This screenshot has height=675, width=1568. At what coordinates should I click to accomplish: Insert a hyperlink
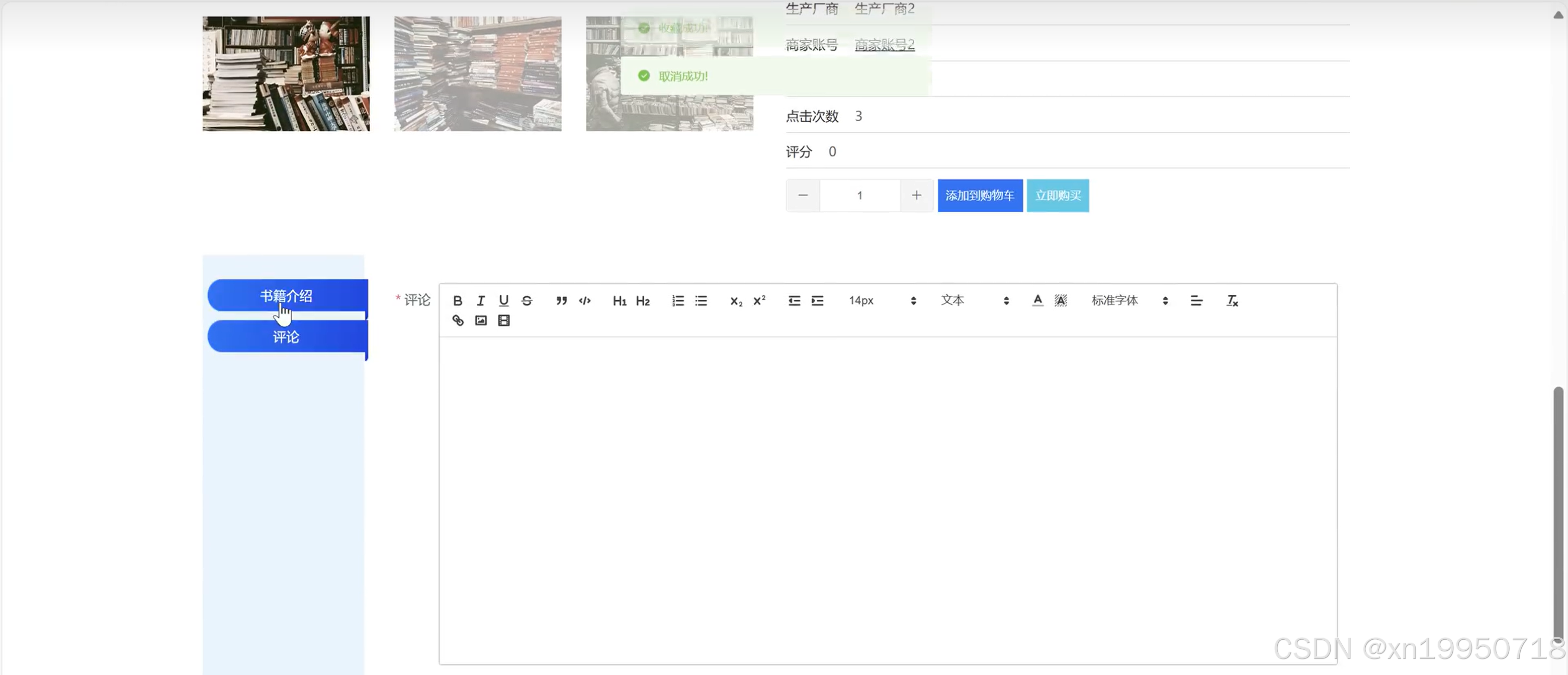point(458,321)
